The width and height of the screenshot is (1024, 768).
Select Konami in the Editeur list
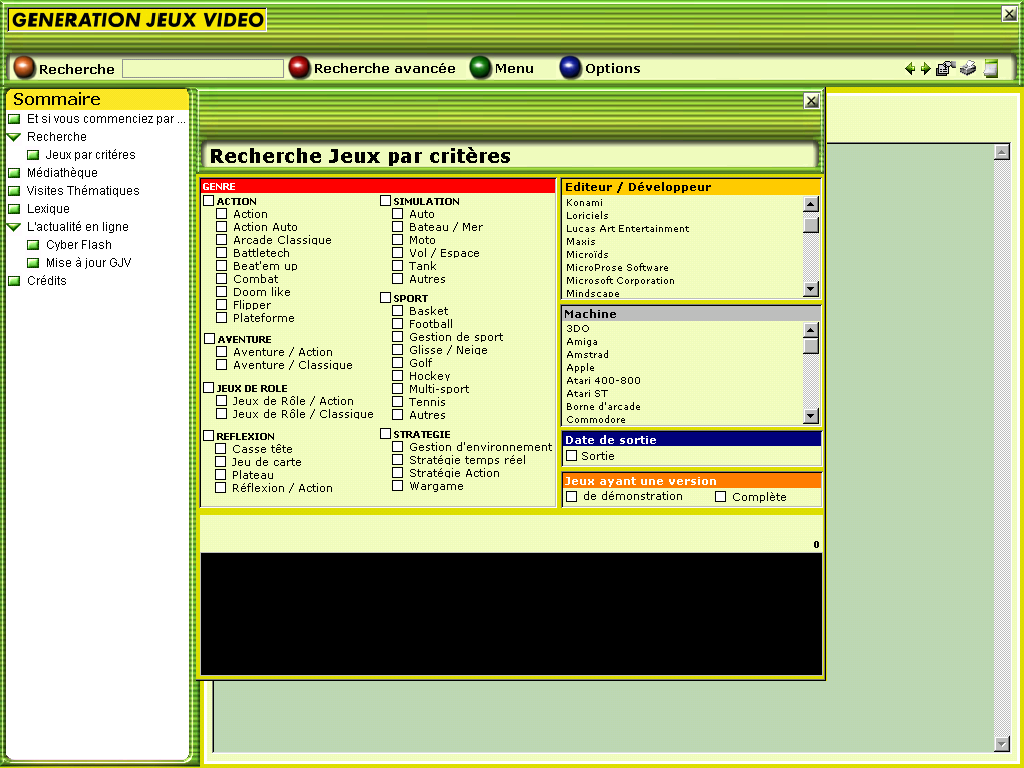tap(582, 203)
